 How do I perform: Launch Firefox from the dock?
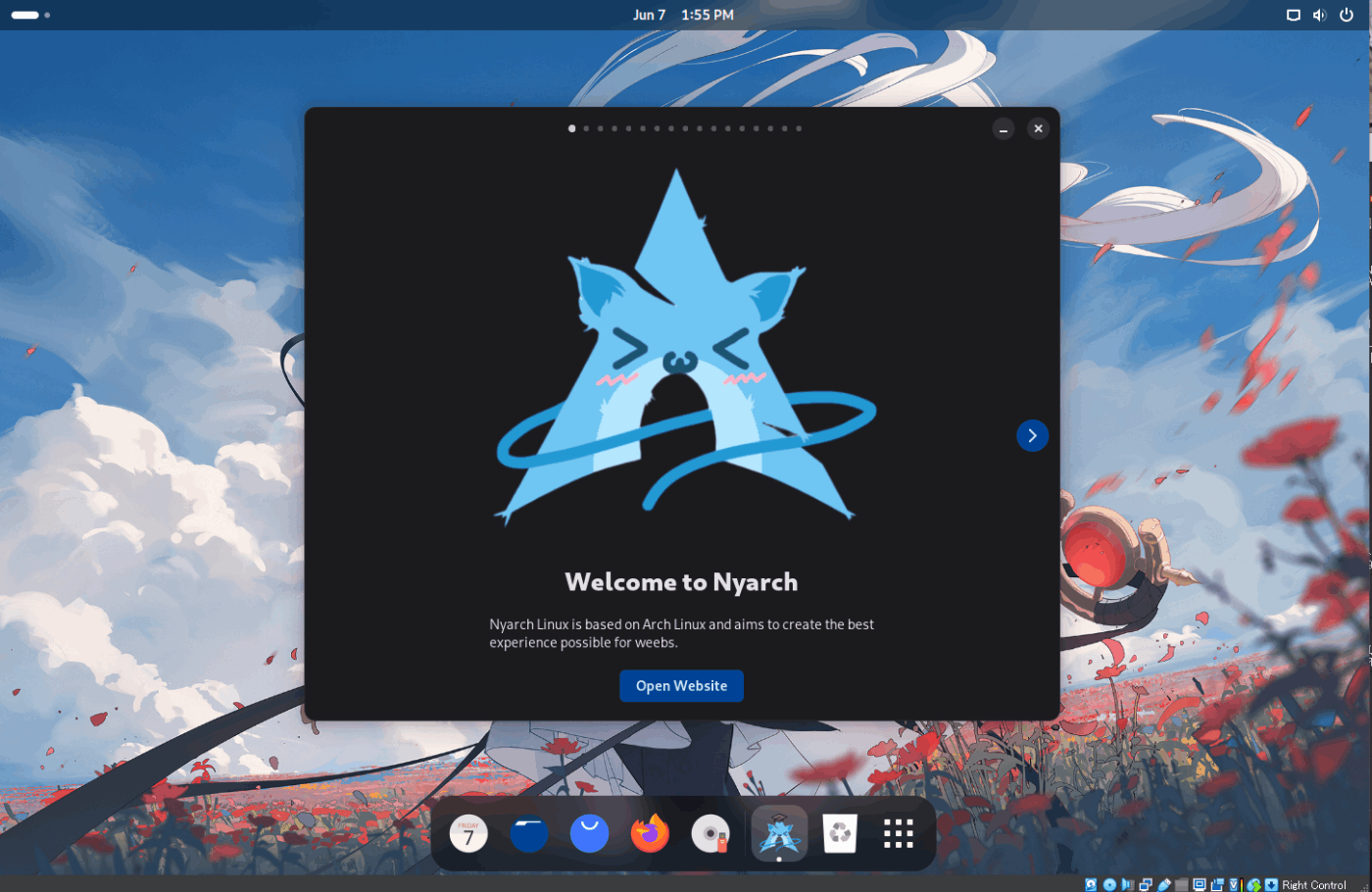coord(650,834)
